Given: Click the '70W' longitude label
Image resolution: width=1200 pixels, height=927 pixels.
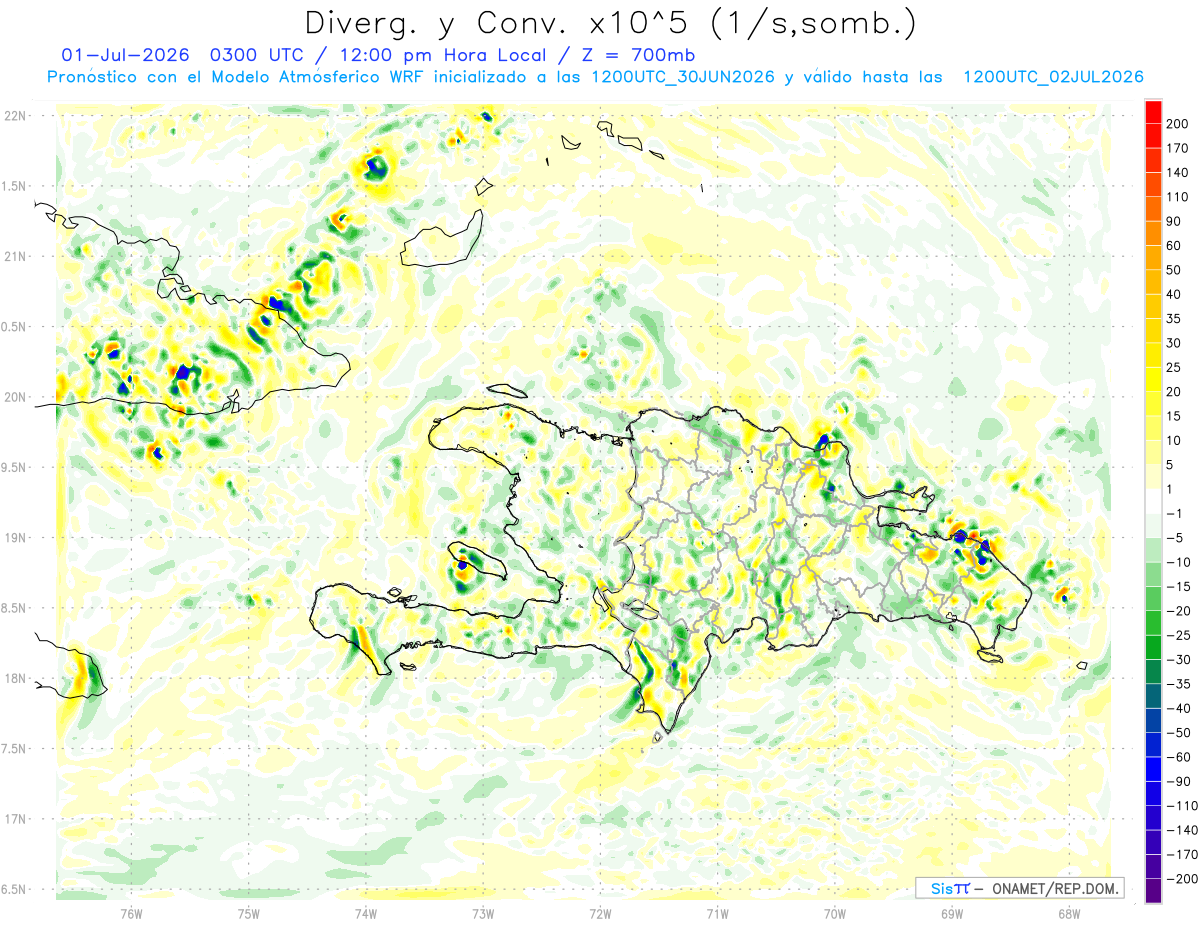Looking at the screenshot, I should coord(835,913).
